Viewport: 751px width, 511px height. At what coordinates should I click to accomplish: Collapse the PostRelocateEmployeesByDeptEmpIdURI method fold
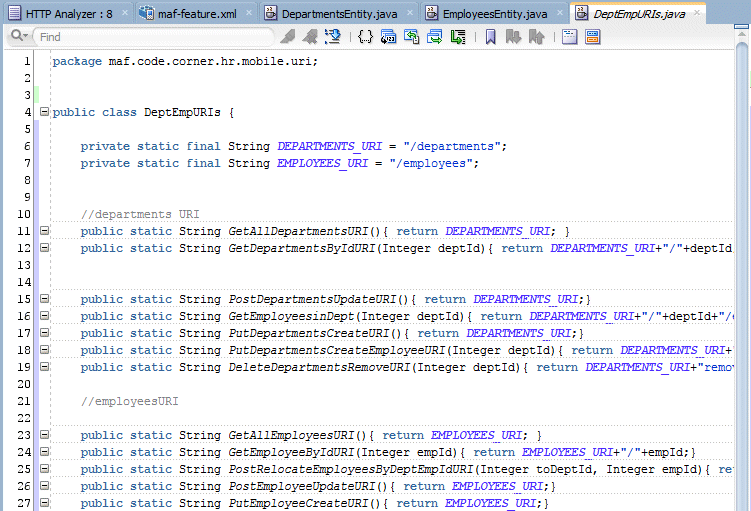(44, 469)
